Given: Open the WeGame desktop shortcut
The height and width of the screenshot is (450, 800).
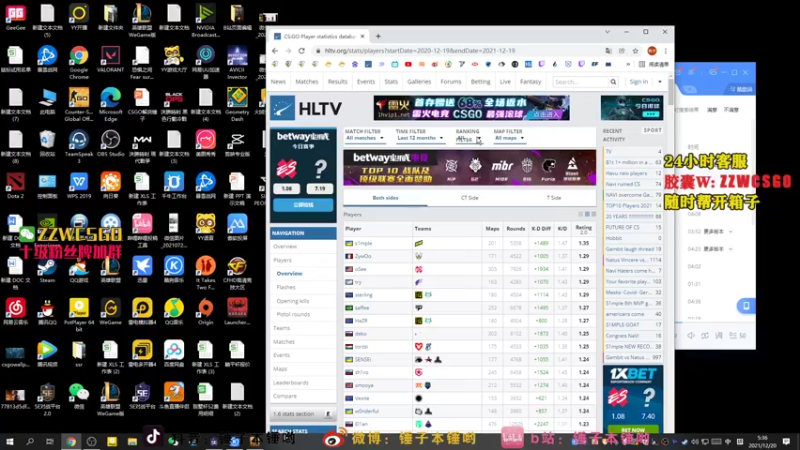Looking at the screenshot, I should [x=110, y=311].
